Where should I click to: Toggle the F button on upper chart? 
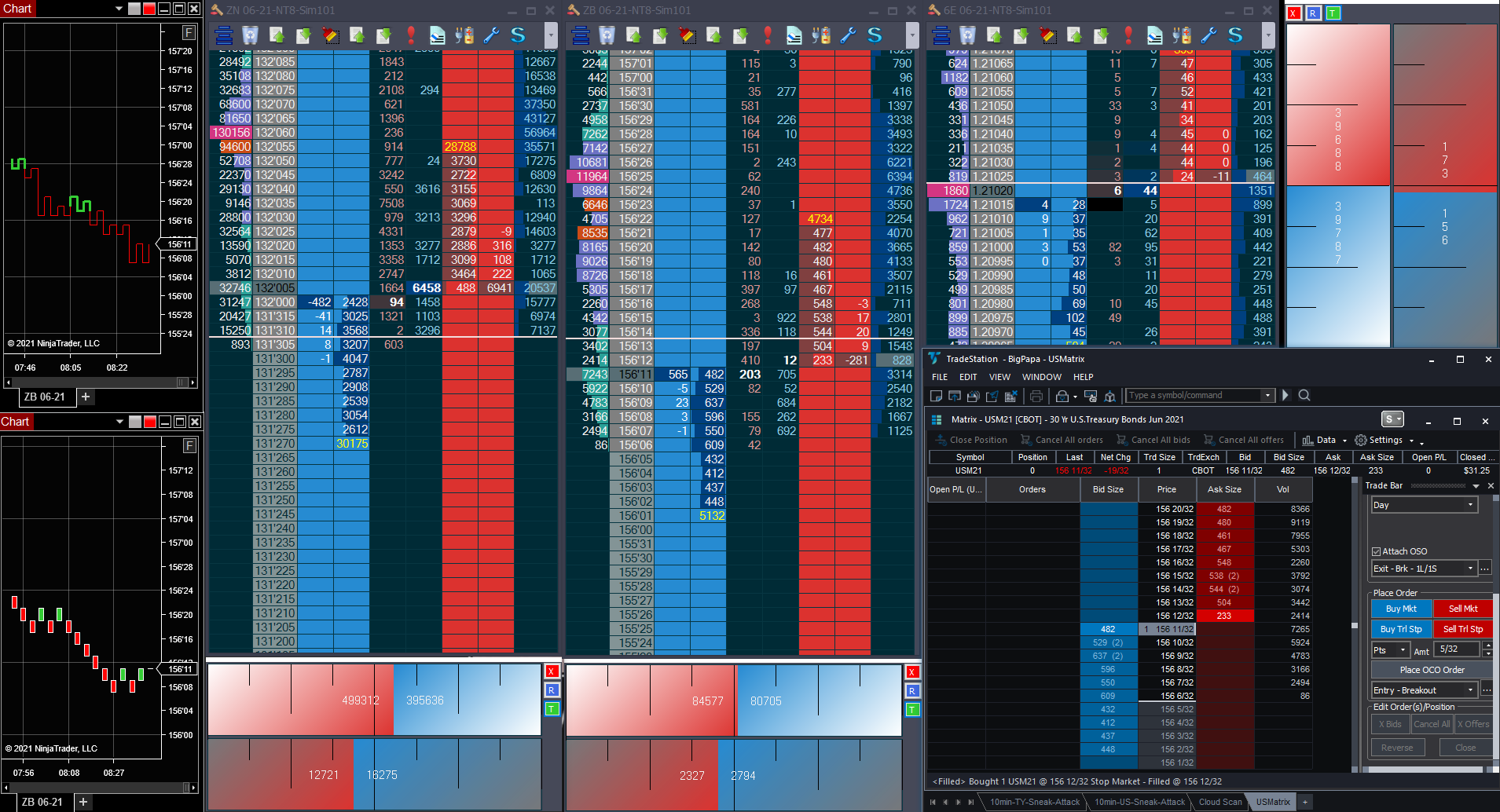(189, 32)
